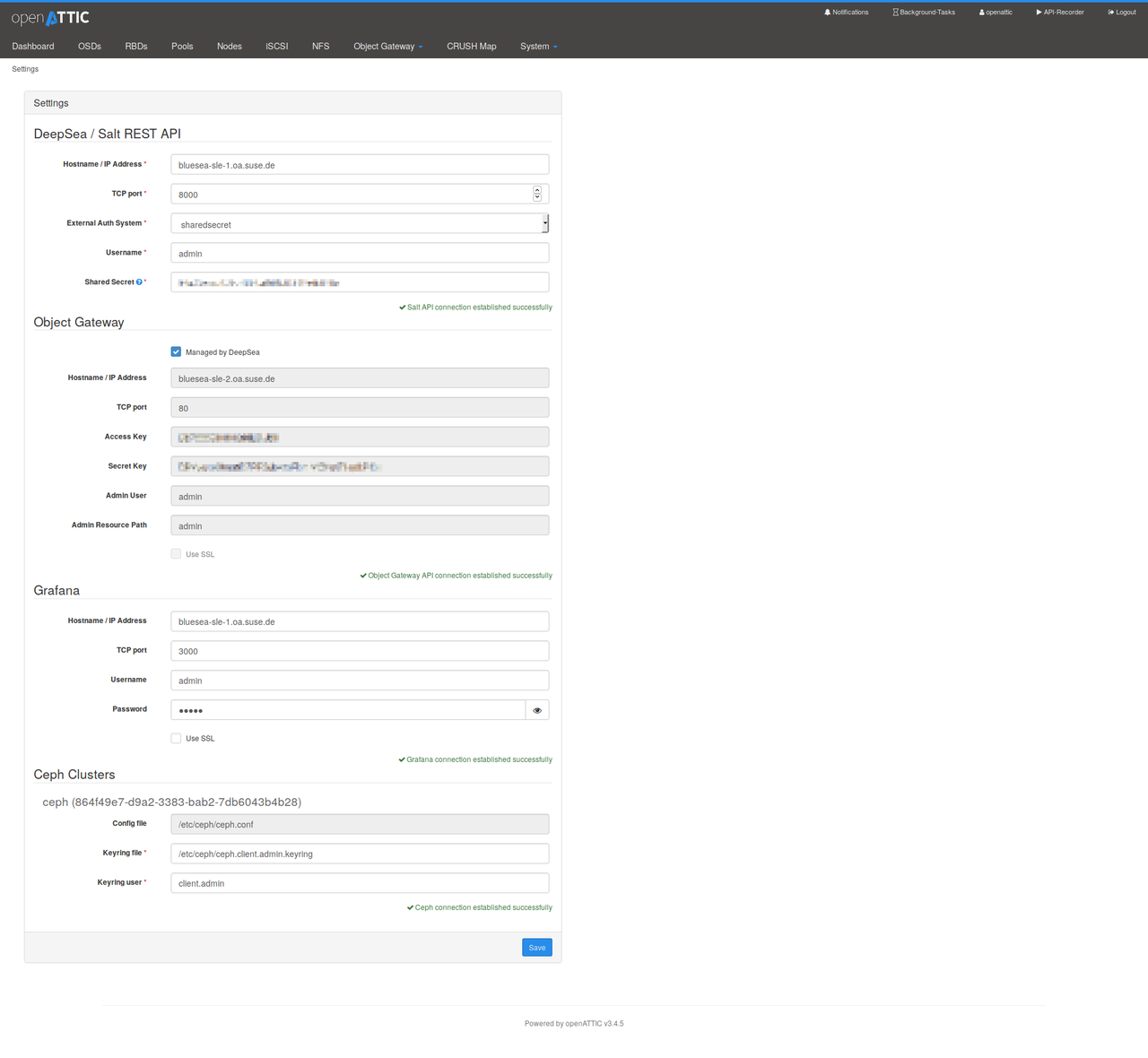This screenshot has width=1148, height=1058.
Task: Edit Salt API Username field
Action: click(360, 253)
